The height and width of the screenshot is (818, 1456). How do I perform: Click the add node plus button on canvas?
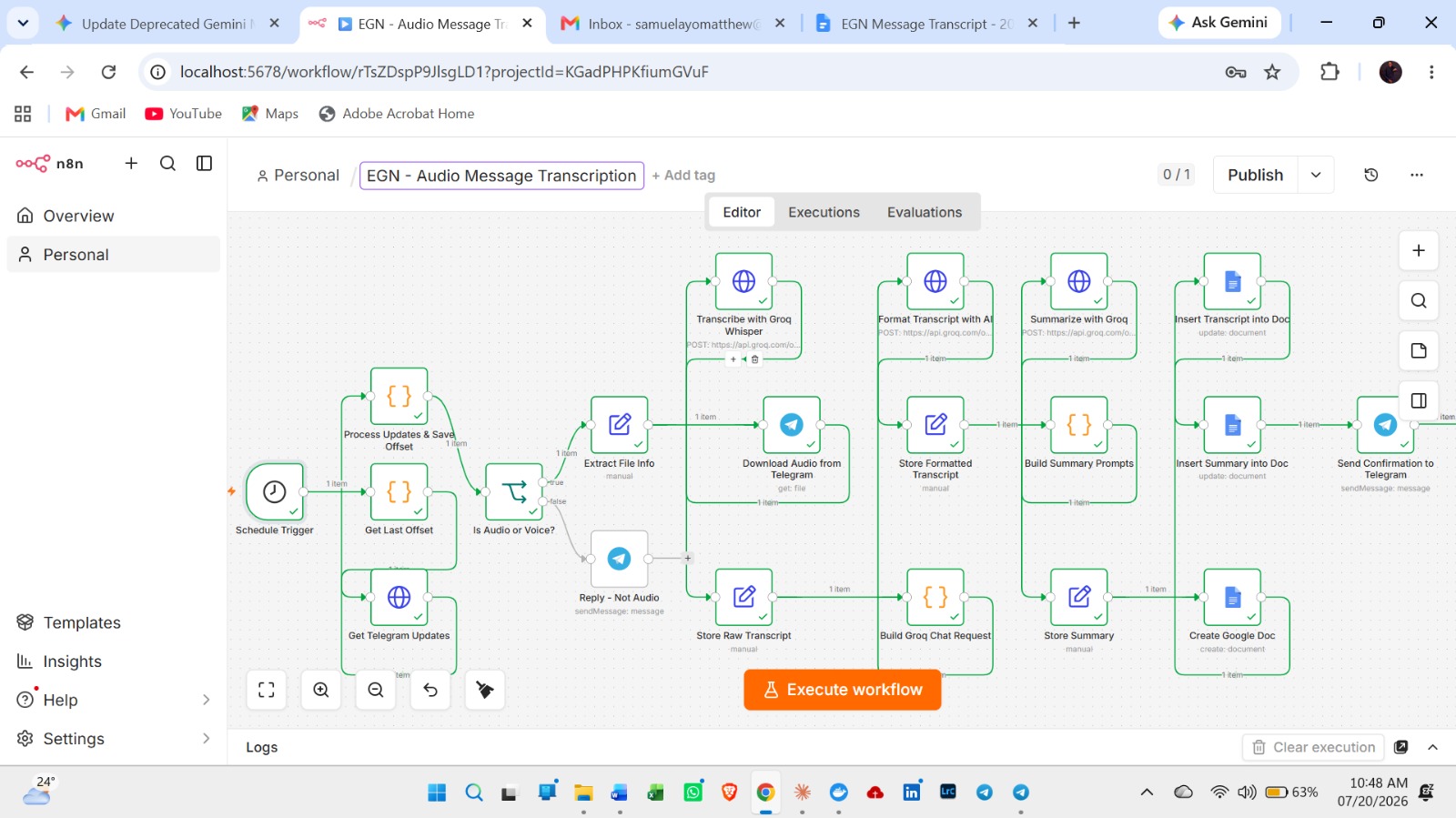(1419, 250)
